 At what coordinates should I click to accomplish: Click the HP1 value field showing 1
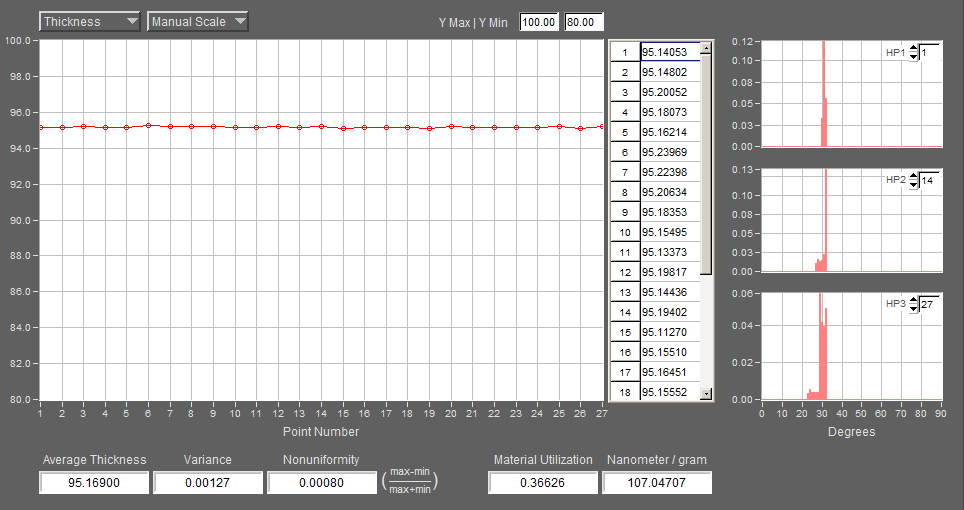(x=930, y=53)
